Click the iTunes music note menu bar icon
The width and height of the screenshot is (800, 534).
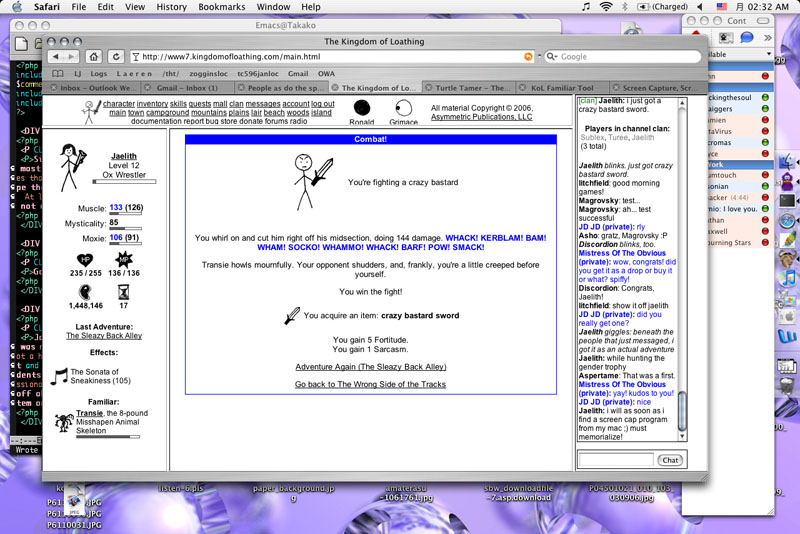[x=586, y=7]
